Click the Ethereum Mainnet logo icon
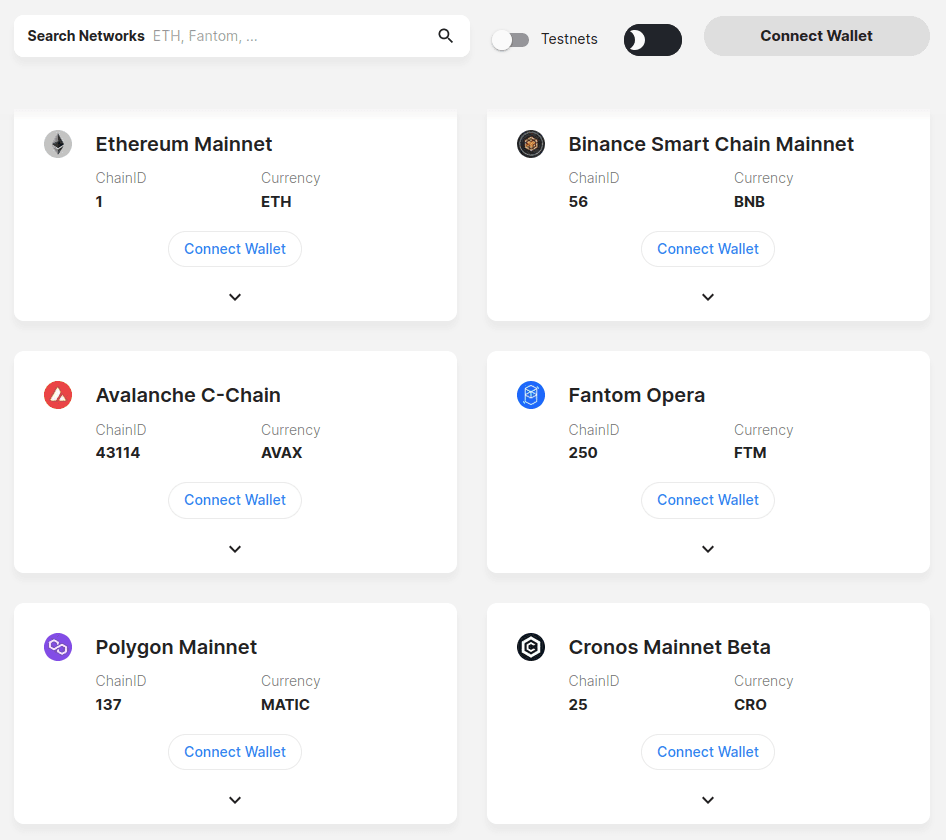Viewport: 946px width, 840px height. pyautogui.click(x=58, y=144)
